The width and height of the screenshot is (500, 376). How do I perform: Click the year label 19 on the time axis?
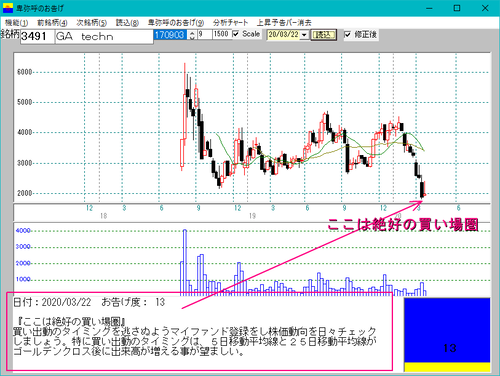pos(252,216)
